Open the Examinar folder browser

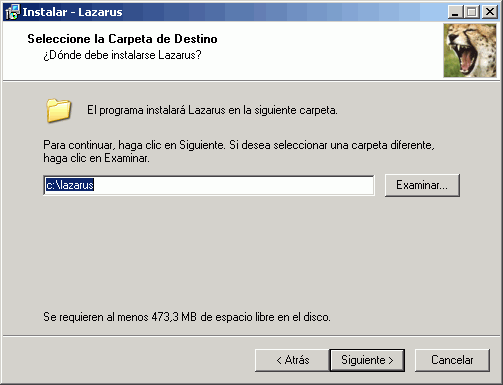click(x=422, y=185)
